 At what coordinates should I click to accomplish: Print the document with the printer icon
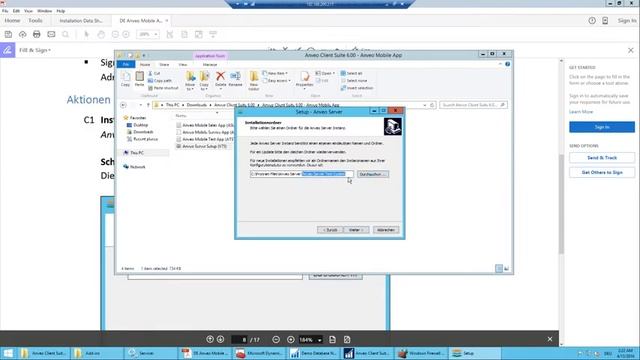[37, 34]
